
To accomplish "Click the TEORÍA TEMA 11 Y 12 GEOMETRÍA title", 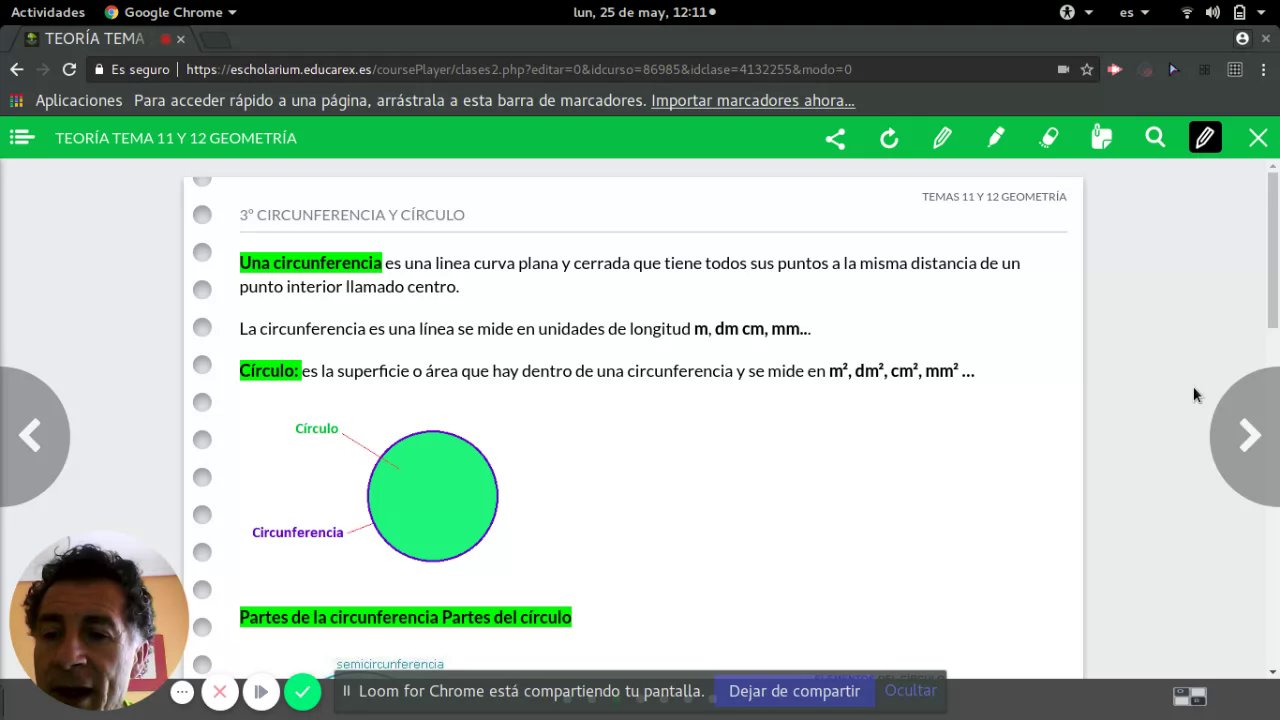I will point(176,138).
